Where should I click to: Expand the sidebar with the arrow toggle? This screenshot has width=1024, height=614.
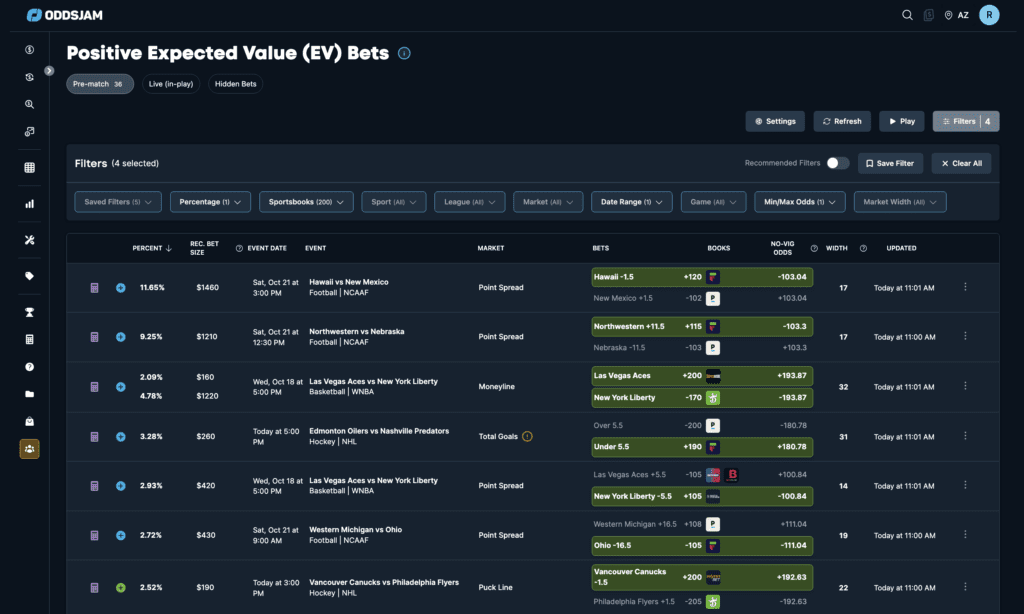[x=49, y=71]
